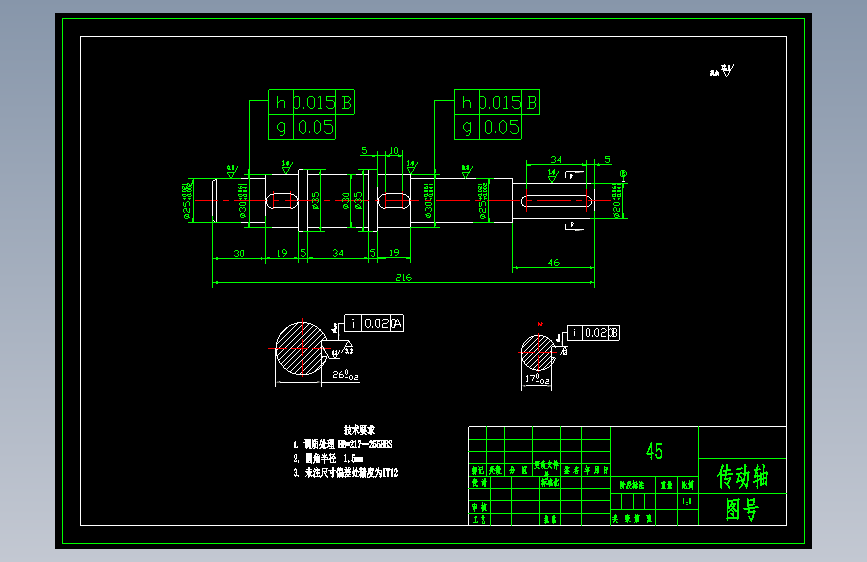Select the 0.02 A tolerance frame
This screenshot has width=867, height=562.
[374, 323]
